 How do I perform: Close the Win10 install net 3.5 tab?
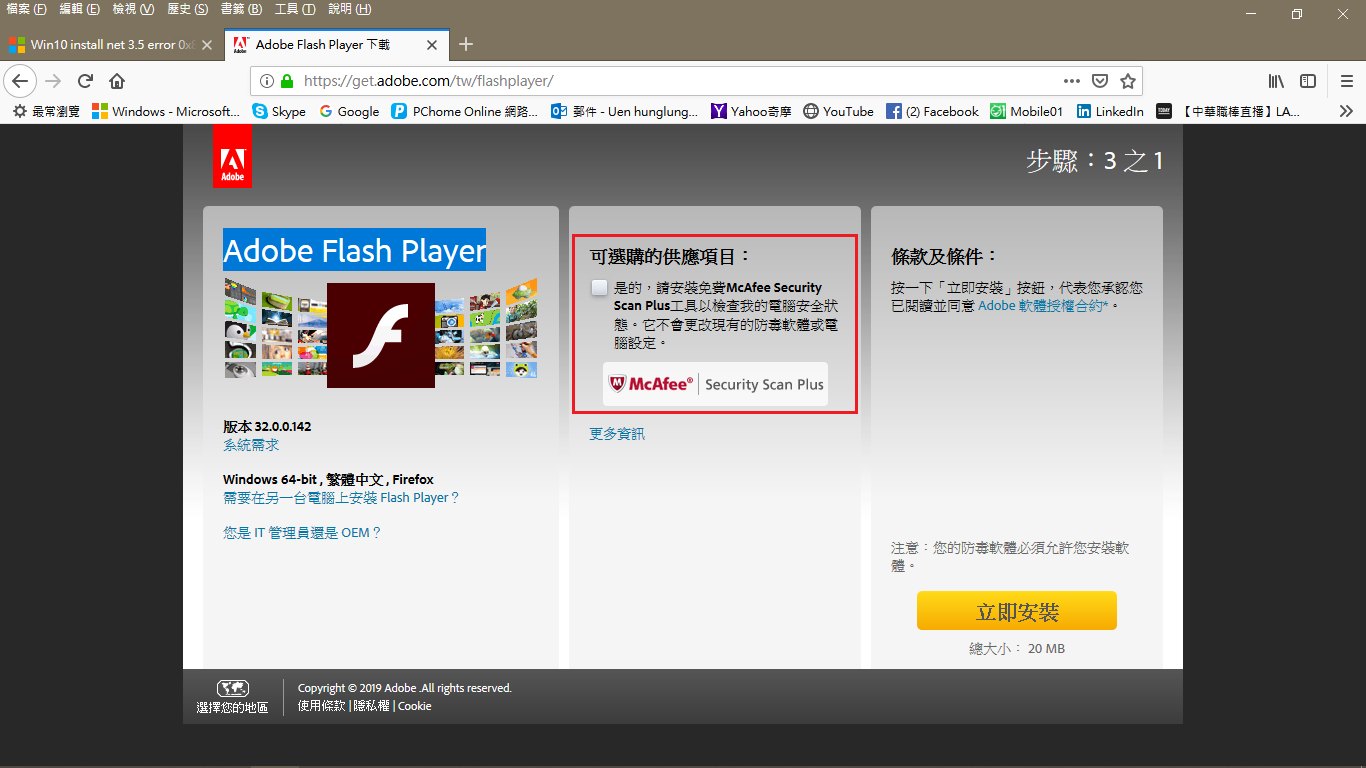click(x=207, y=45)
